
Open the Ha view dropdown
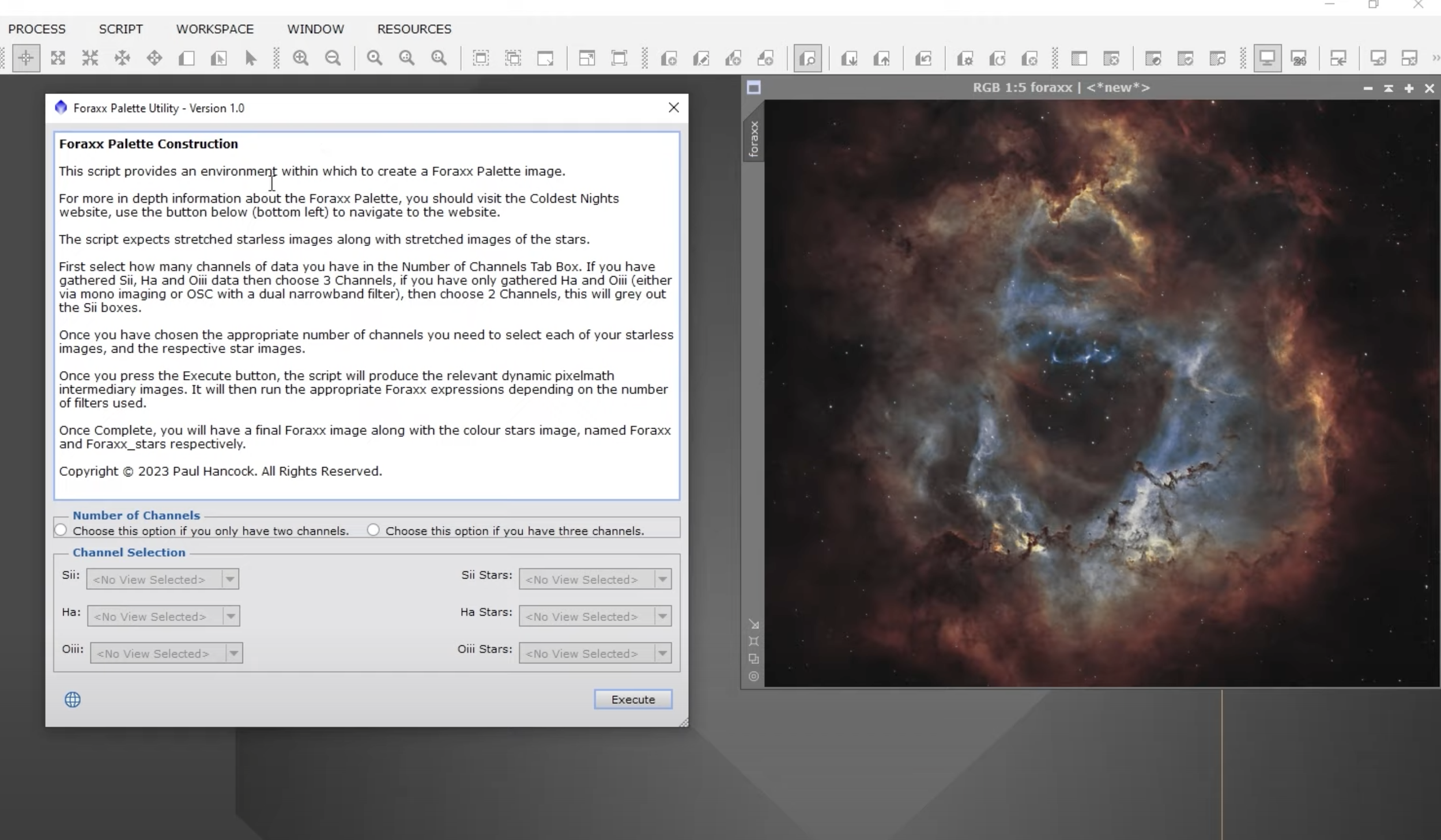click(231, 616)
